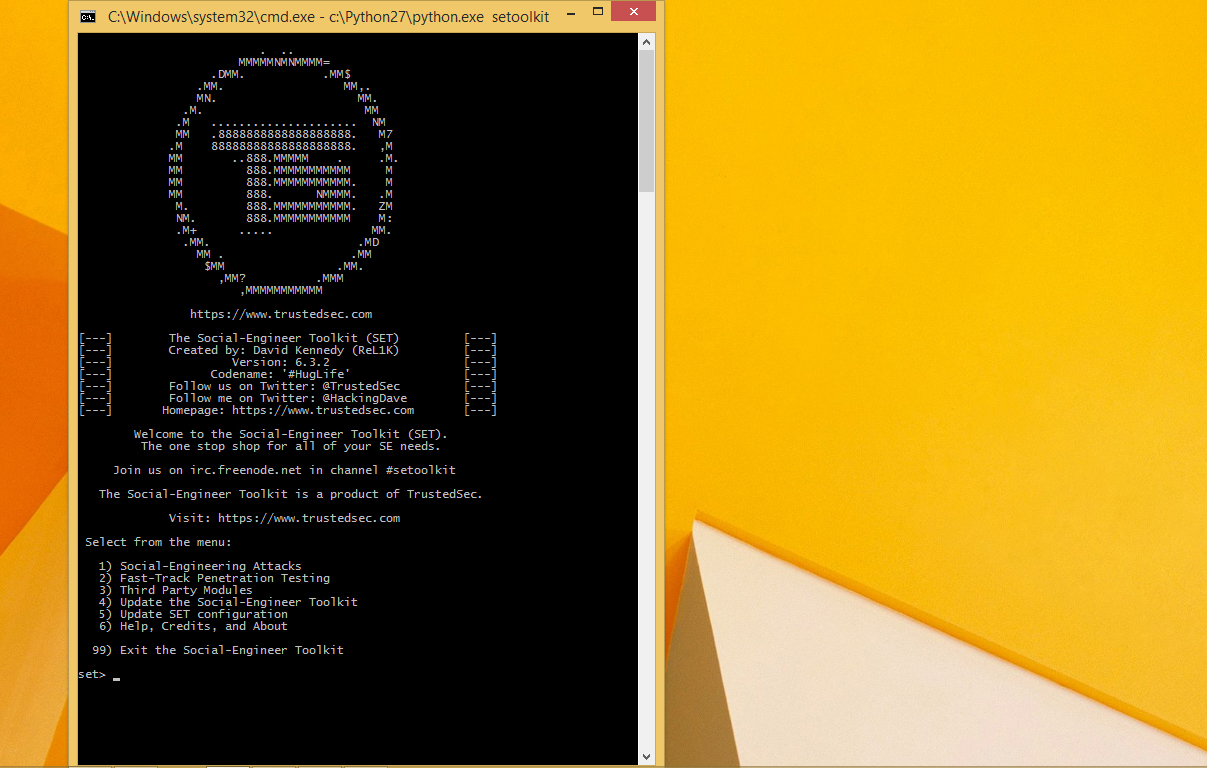
Task: Minimize the setoolkit command window
Action: pyautogui.click(x=569, y=13)
